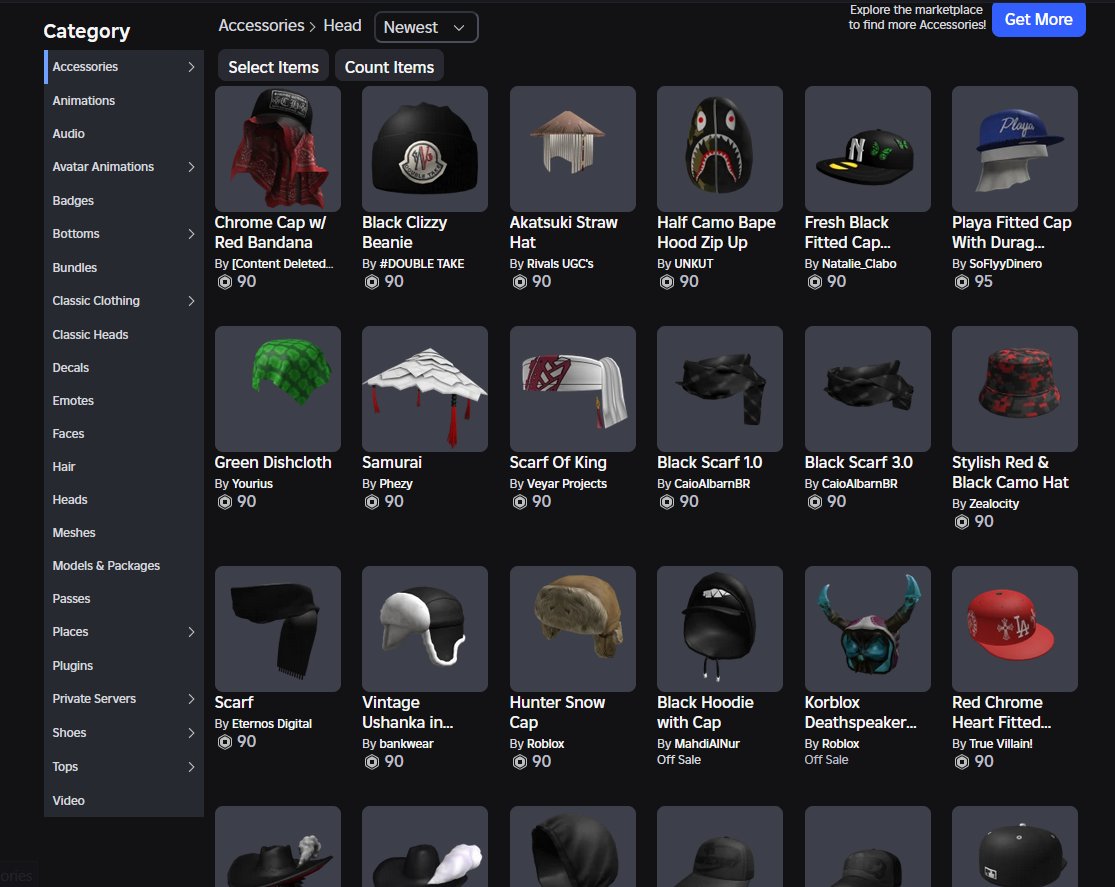Expand the Private Servers category arrow
Viewport: 1115px width, 887px height.
pyautogui.click(x=191, y=699)
